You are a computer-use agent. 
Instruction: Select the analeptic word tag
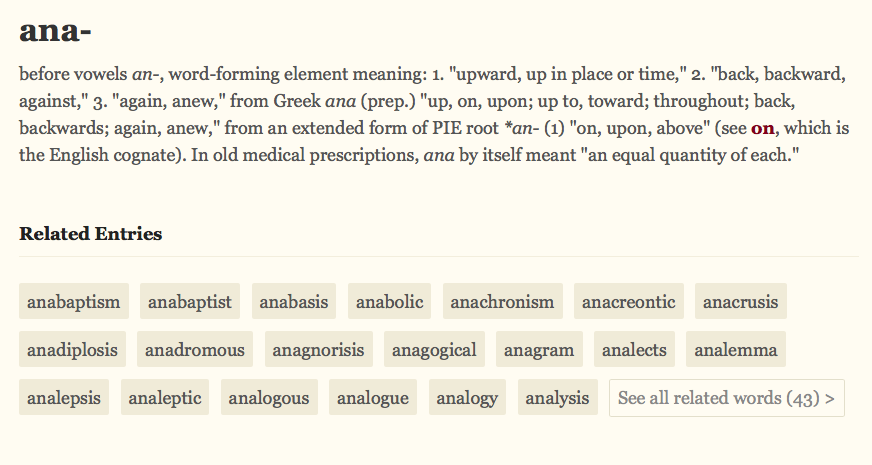pos(165,398)
